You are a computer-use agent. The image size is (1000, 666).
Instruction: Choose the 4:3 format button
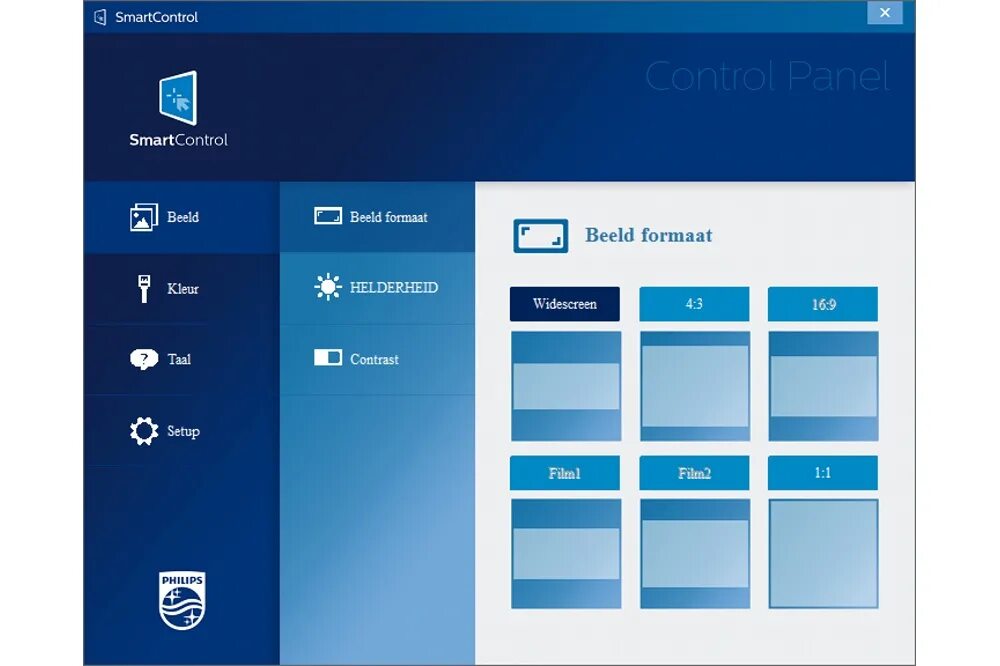point(694,304)
